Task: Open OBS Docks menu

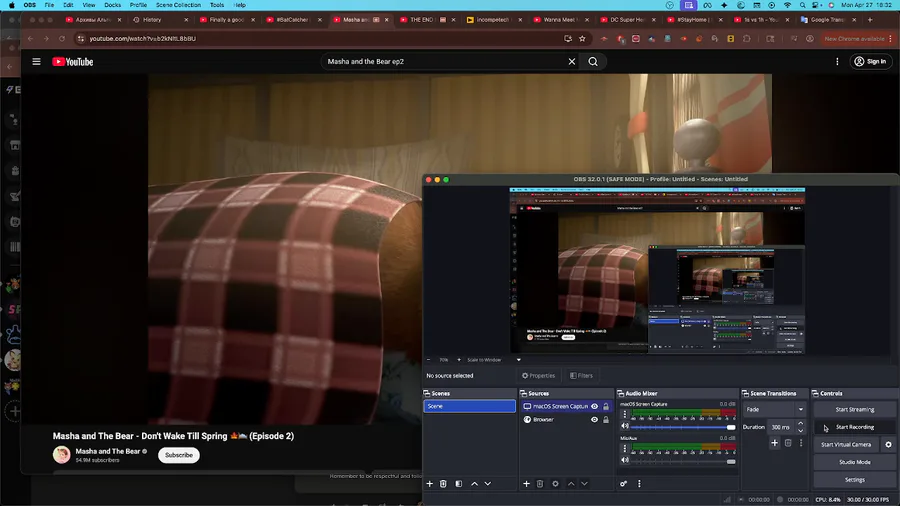Action: (112, 5)
